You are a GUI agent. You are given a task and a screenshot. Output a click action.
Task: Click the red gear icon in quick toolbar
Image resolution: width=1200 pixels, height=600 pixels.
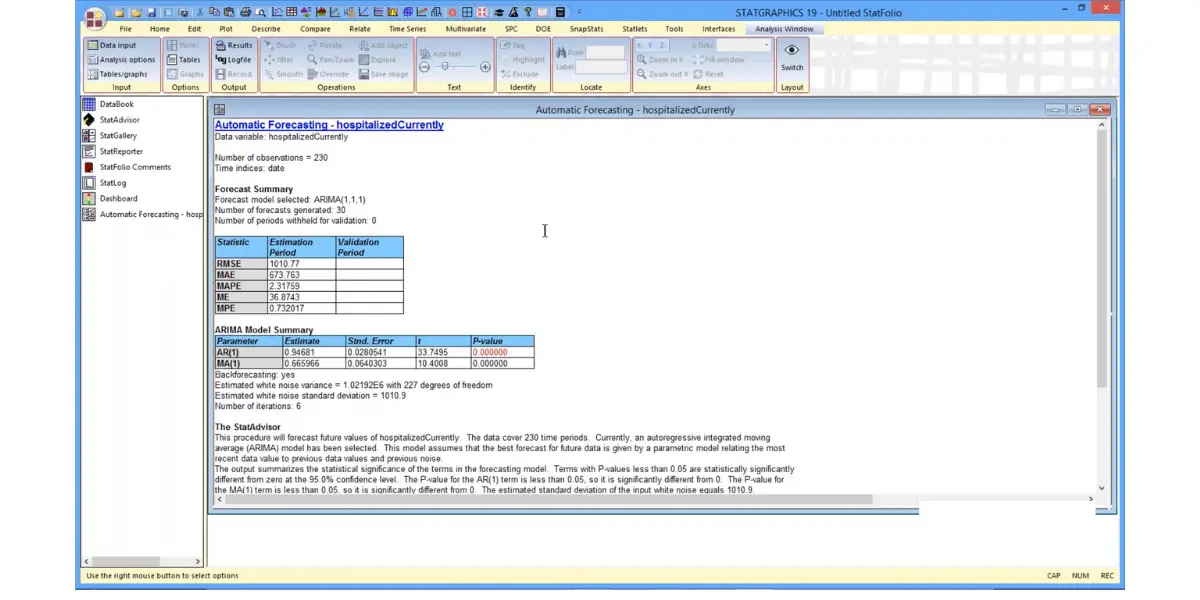coord(451,12)
